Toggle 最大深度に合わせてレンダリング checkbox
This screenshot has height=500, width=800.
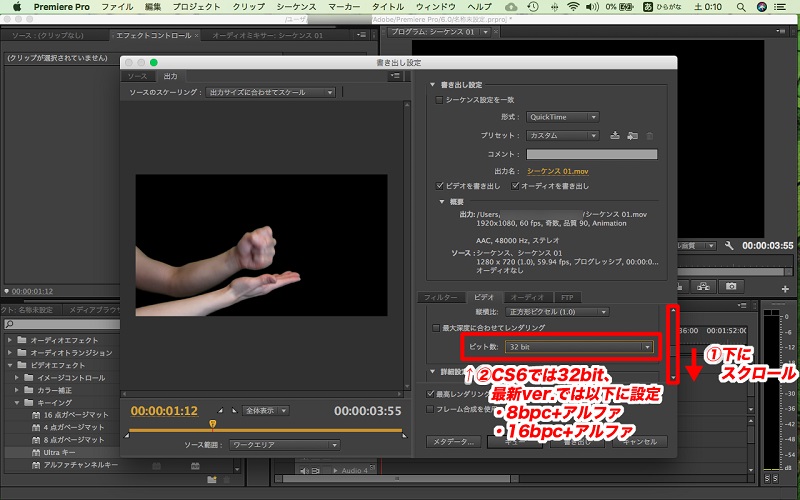(435, 327)
